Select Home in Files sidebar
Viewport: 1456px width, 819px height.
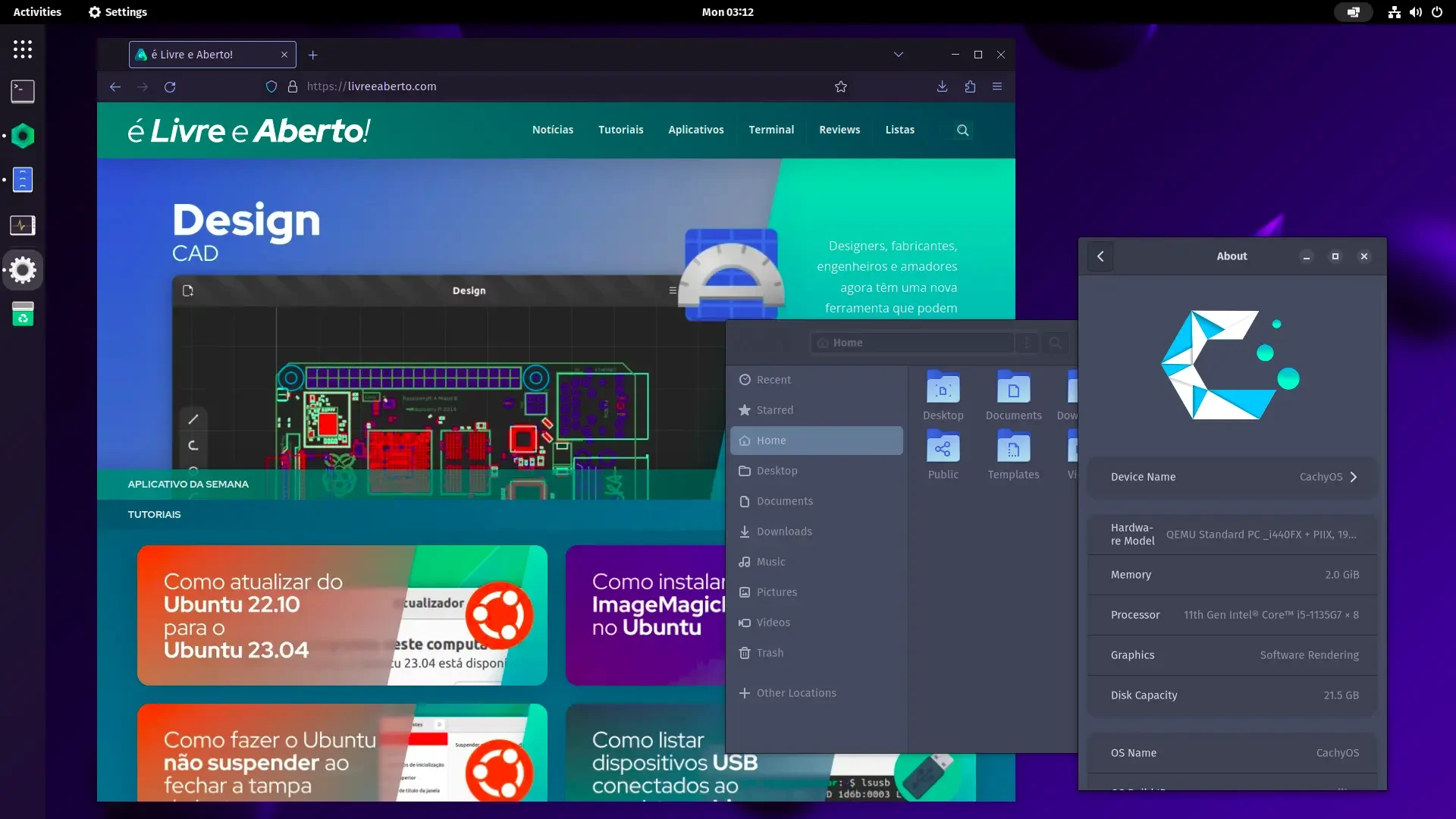click(817, 441)
